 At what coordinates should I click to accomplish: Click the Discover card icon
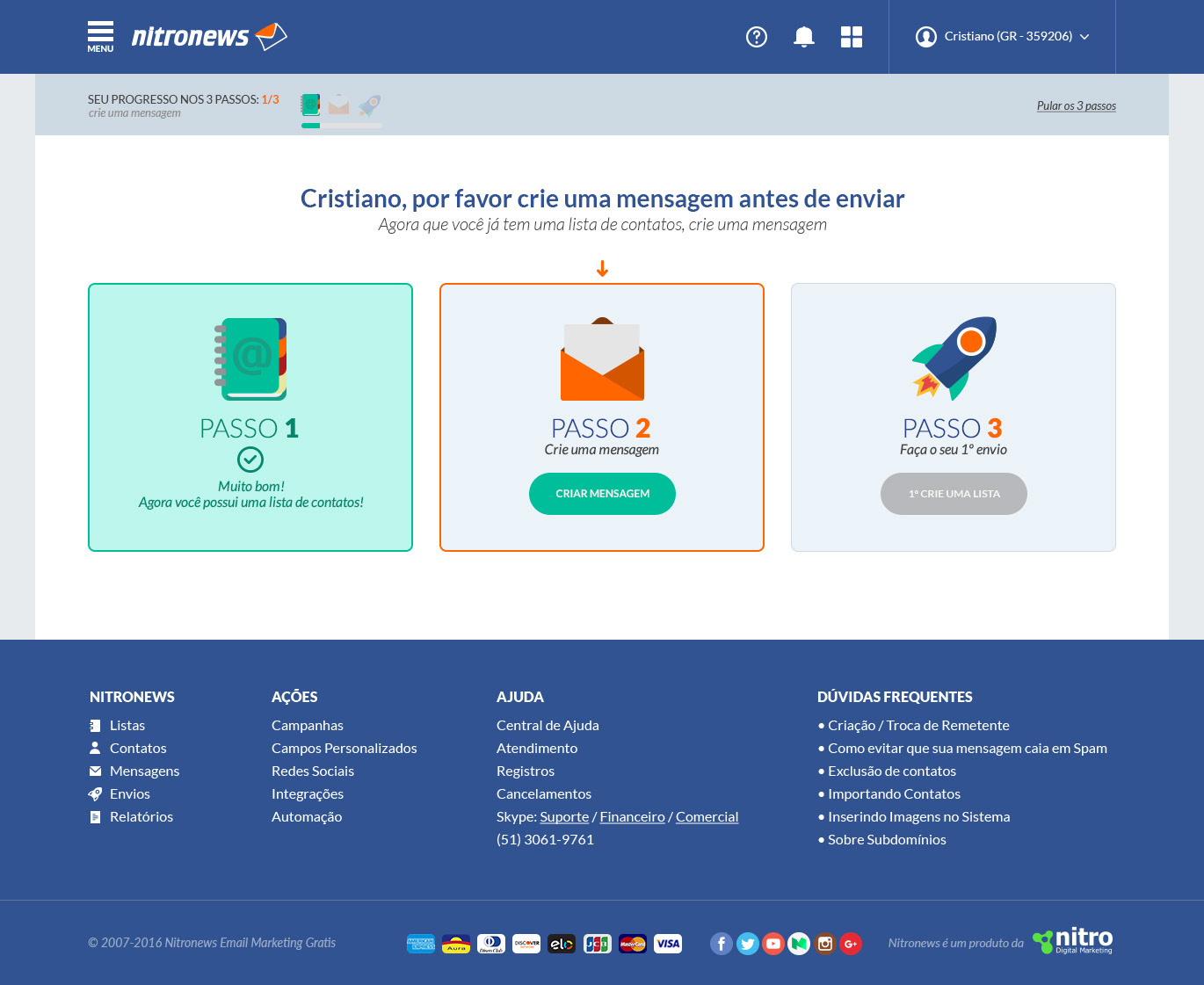pyautogui.click(x=526, y=945)
